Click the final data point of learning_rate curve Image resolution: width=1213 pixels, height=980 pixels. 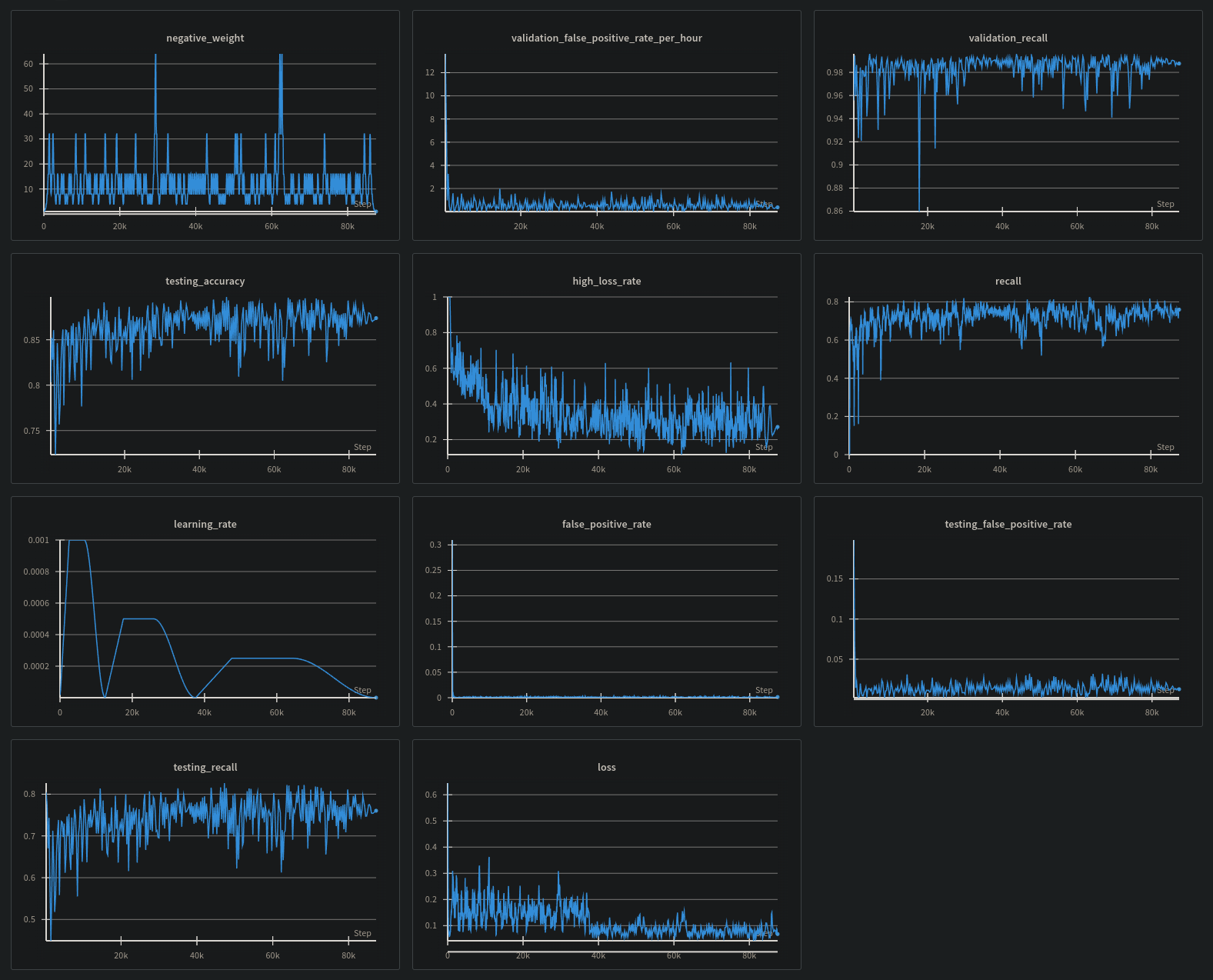(x=376, y=698)
